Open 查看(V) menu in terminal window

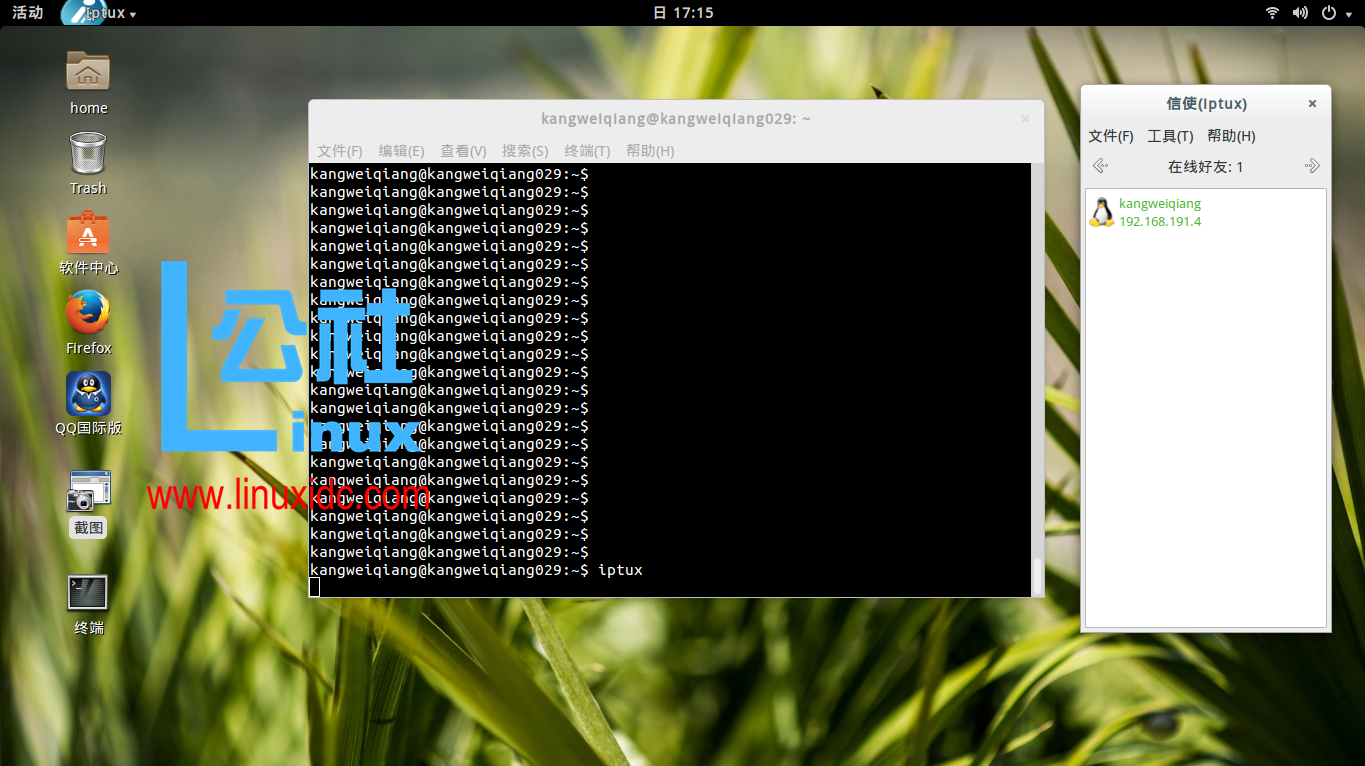pos(463,151)
